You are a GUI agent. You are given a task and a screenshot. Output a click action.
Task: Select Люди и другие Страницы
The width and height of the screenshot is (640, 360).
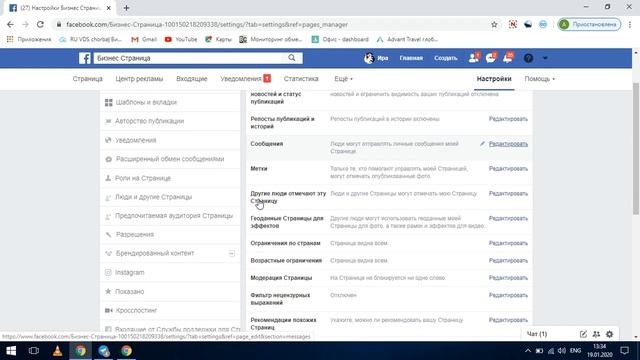coord(170,197)
